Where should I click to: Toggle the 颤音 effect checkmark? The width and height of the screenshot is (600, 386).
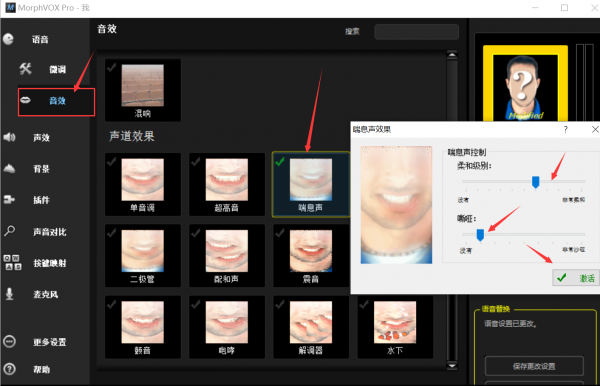(x=112, y=304)
